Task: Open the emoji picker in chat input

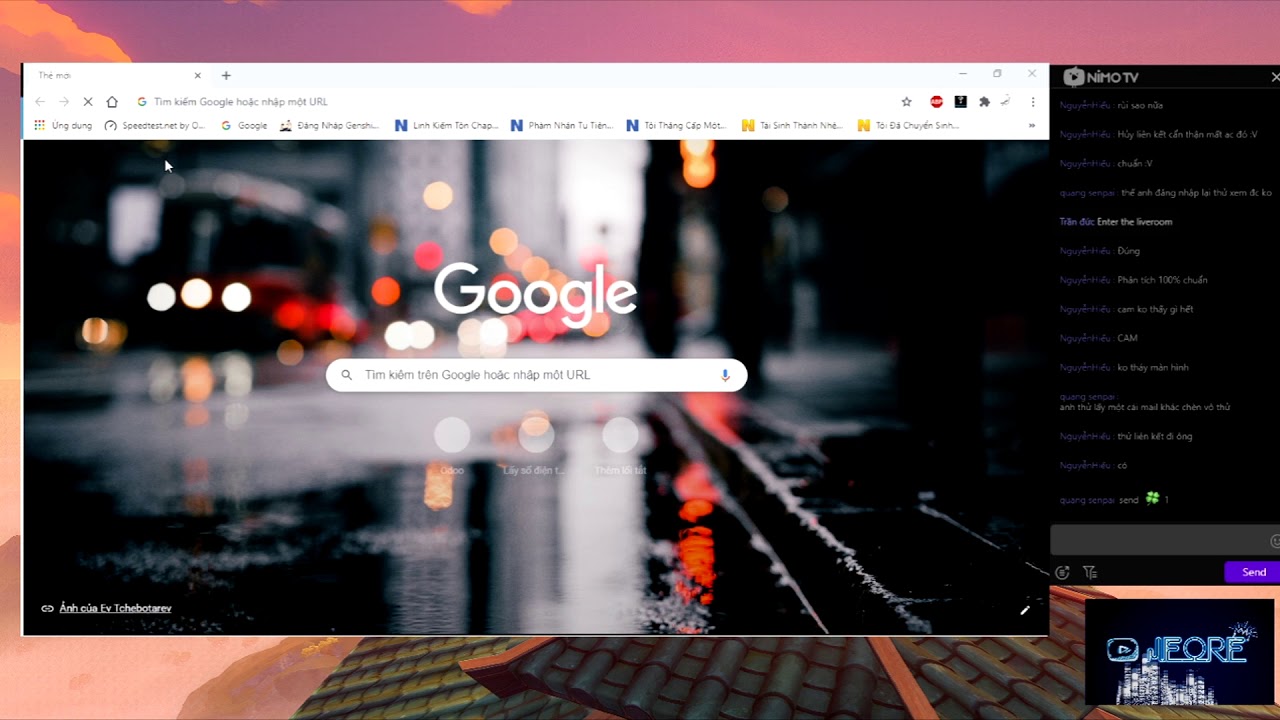Action: (1275, 541)
